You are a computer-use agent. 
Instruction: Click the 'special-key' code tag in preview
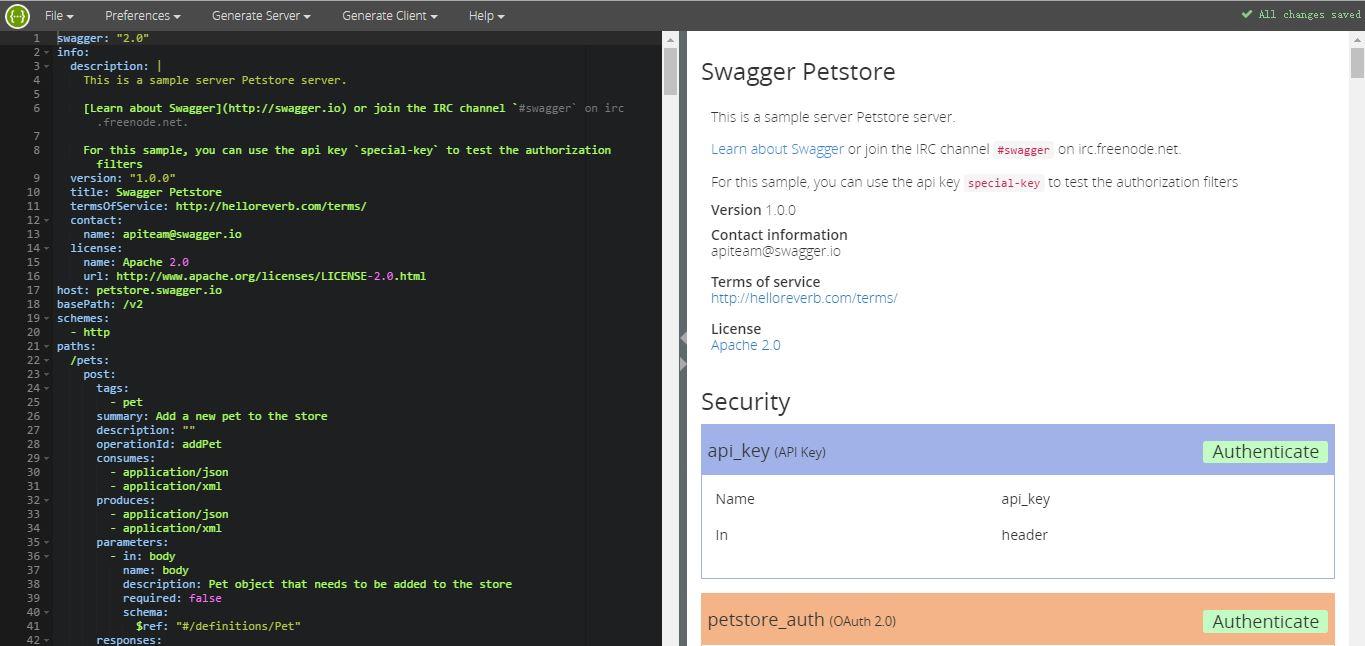tap(1004, 183)
